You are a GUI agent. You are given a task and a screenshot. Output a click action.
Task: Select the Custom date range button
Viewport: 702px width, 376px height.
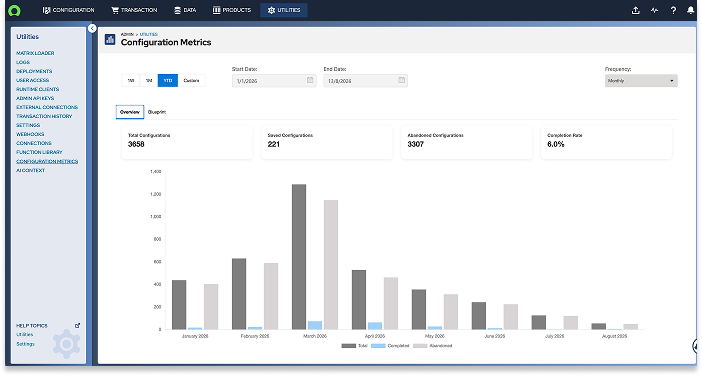click(x=191, y=81)
